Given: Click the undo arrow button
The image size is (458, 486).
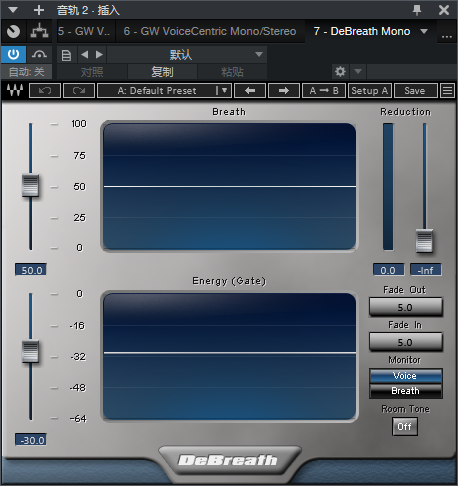Looking at the screenshot, I should click(x=45, y=91).
